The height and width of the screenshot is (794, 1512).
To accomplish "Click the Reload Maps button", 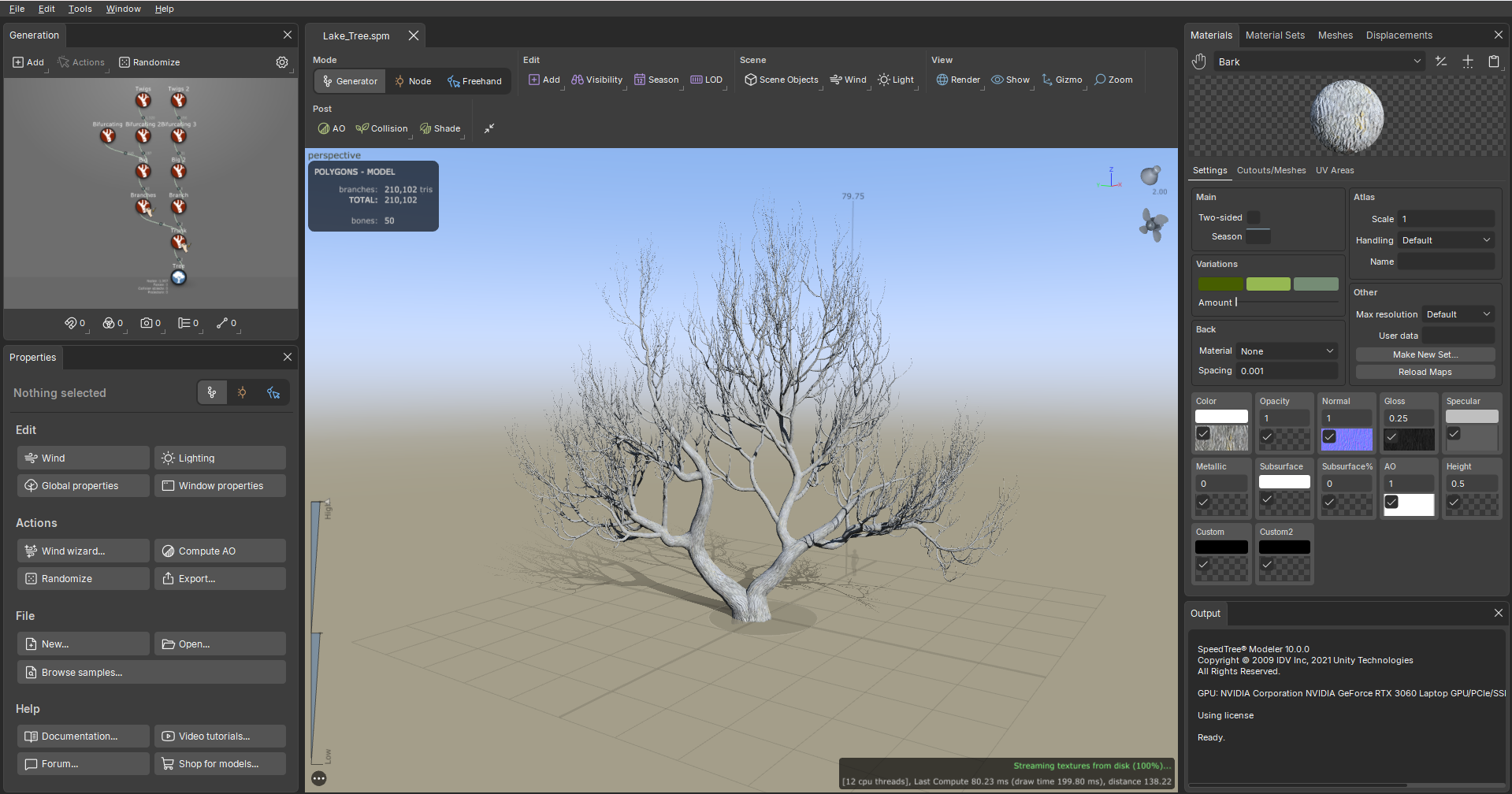I will coord(1425,372).
